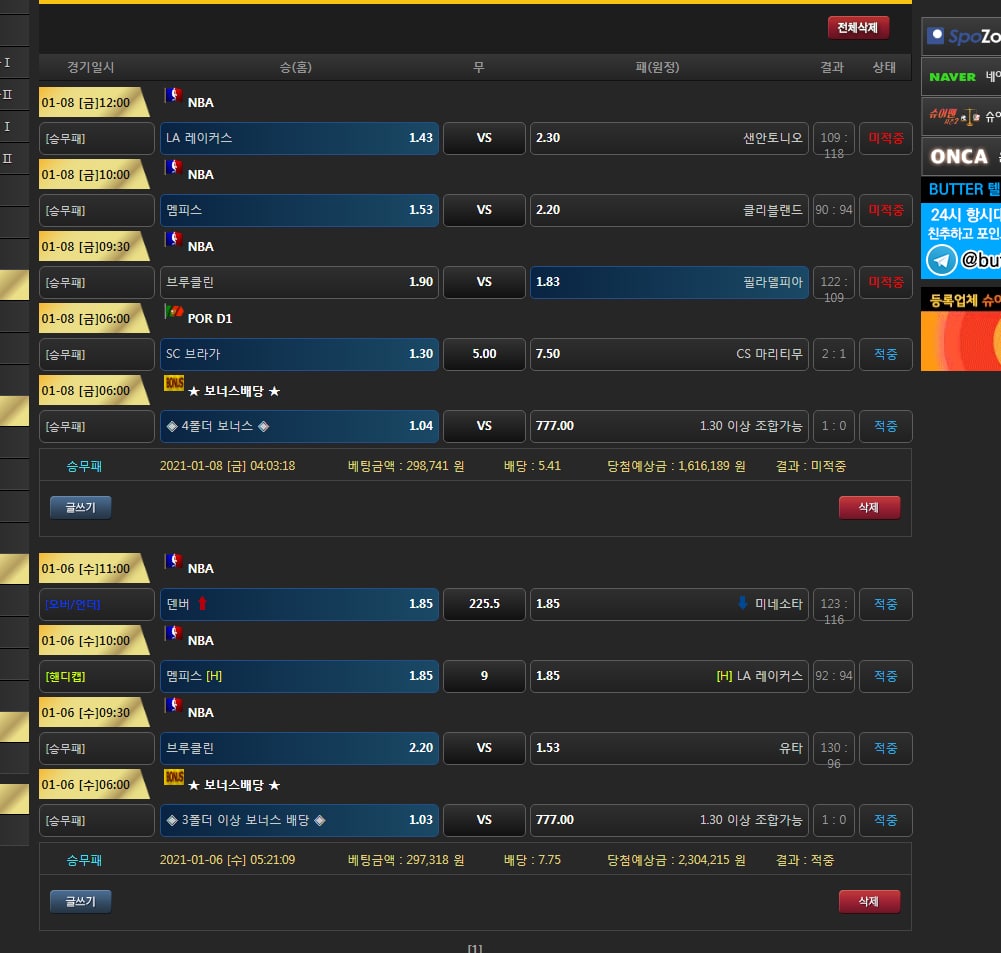The width and height of the screenshot is (1001, 953).
Task: Click the 적중 status on SC 브라가 row
Action: click(885, 354)
